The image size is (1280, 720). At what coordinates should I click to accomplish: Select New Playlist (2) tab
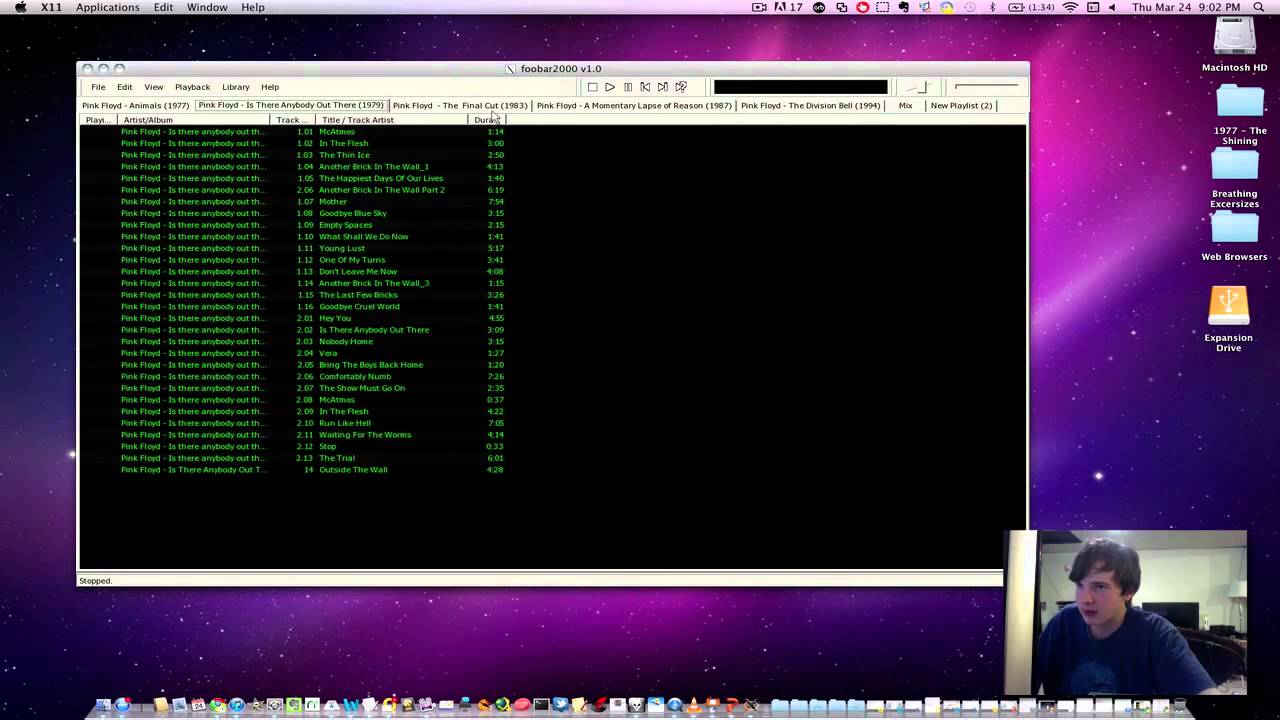pyautogui.click(x=961, y=105)
